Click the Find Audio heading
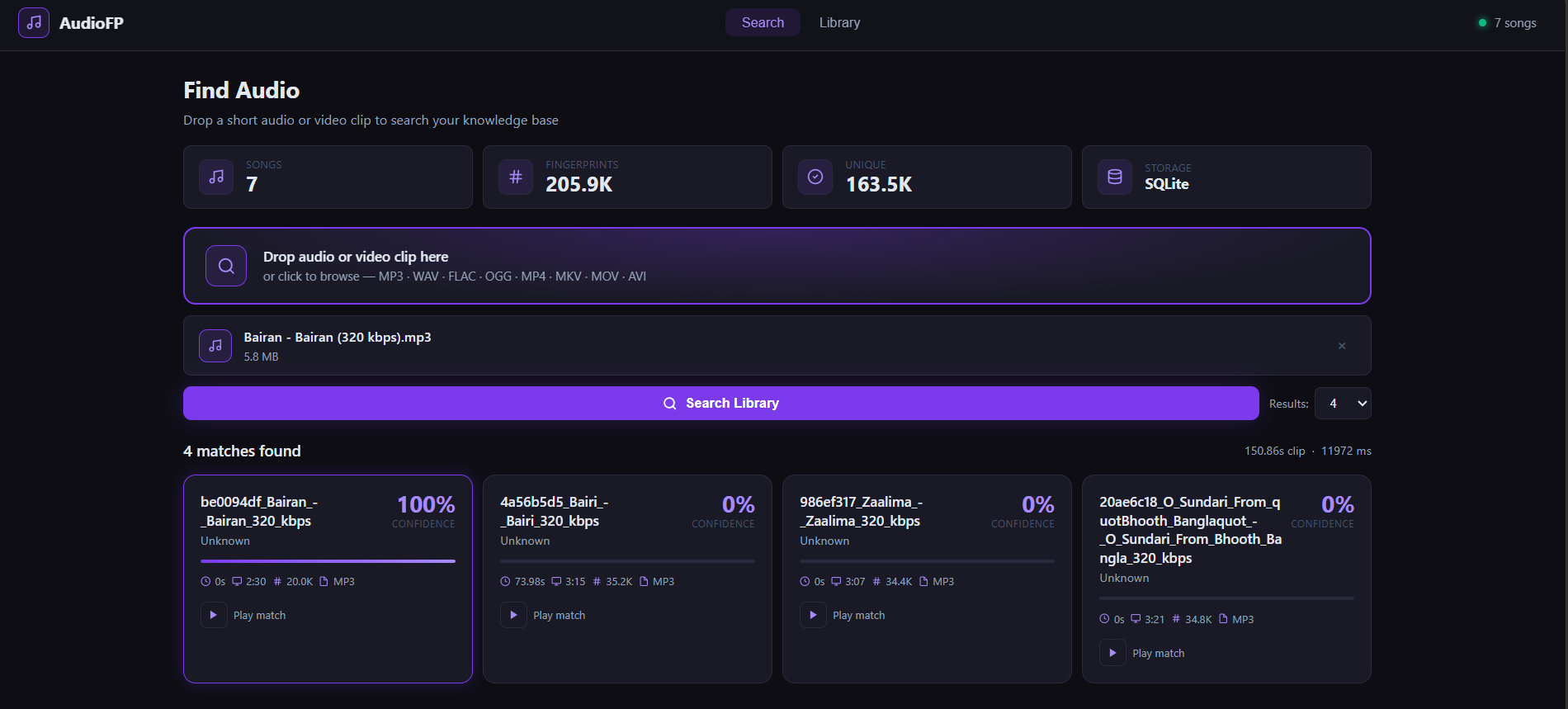The width and height of the screenshot is (1568, 709). tap(242, 90)
